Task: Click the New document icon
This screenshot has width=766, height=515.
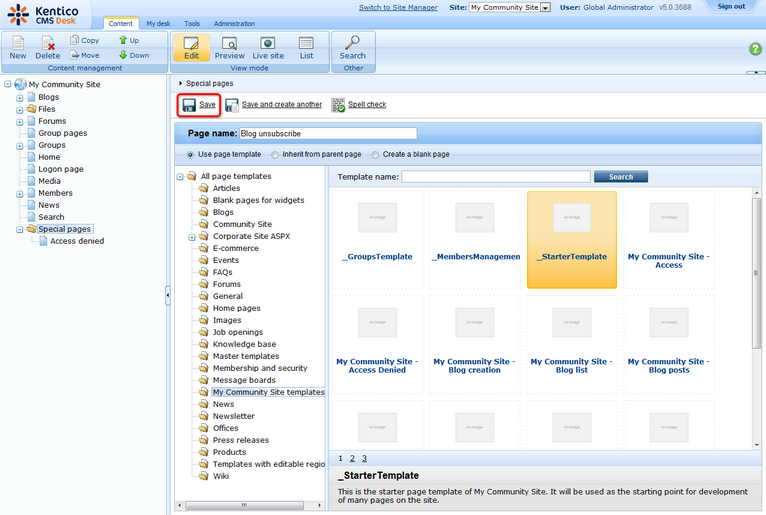Action: point(18,43)
